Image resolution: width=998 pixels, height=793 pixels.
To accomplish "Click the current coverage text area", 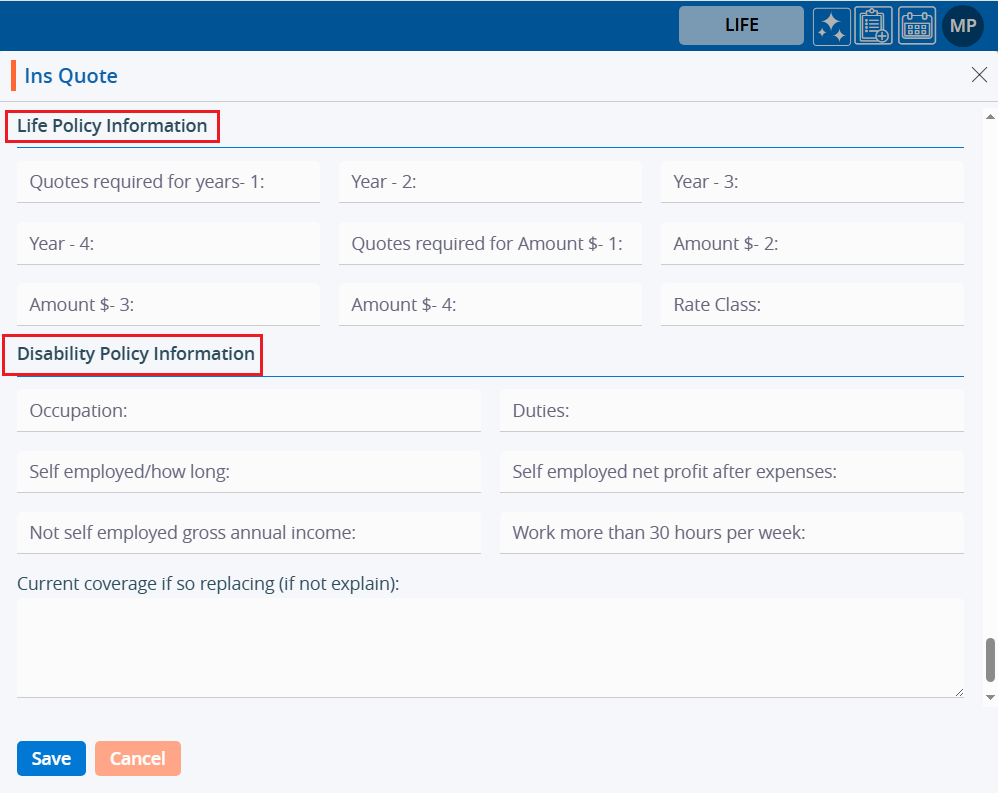I will click(490, 647).
